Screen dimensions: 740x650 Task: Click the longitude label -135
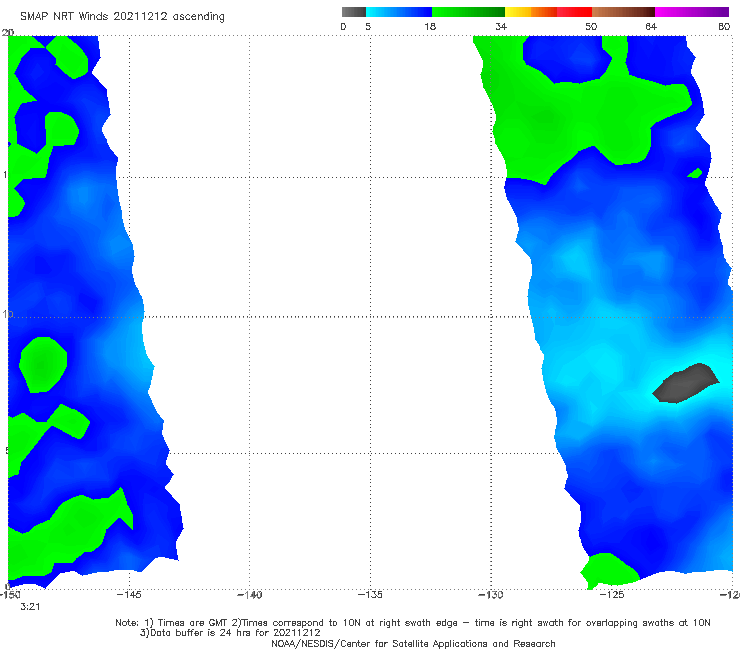tap(370, 595)
